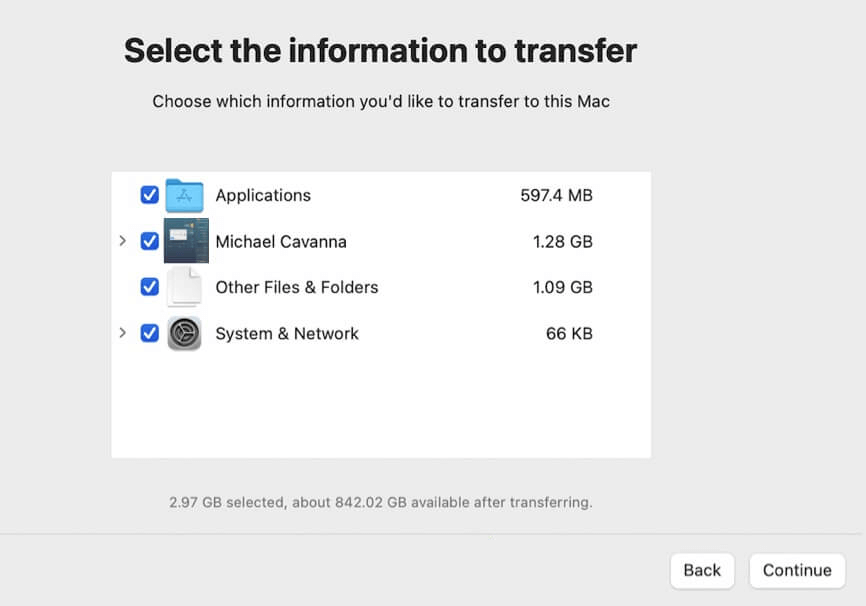
Task: Click the System & Network settings gear icon
Action: (x=184, y=333)
